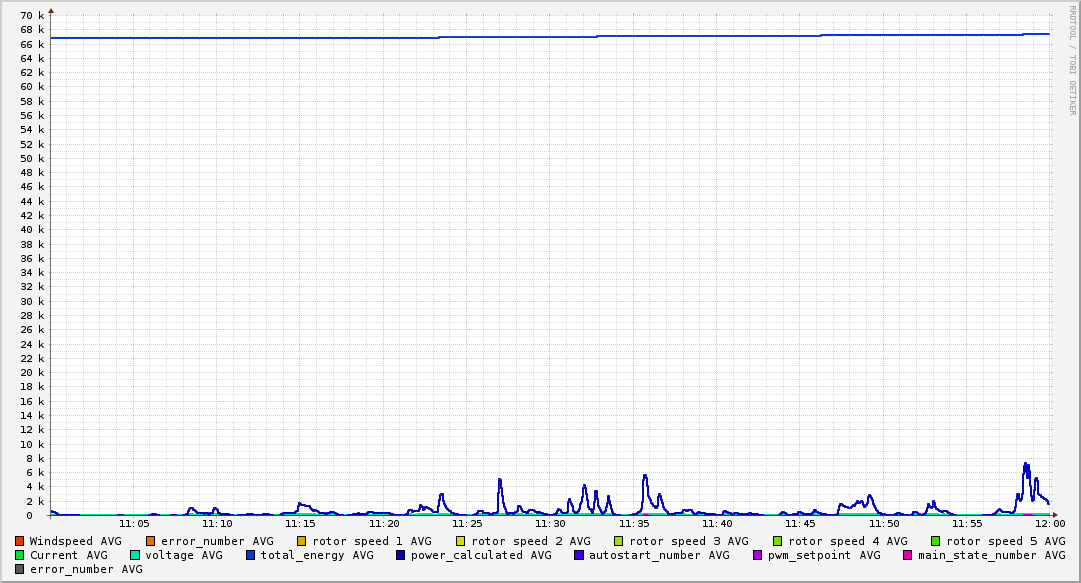Click the rotor speed 3 AVG legend swatch
Viewport: 1081px width, 583px height.
pyautogui.click(x=619, y=541)
